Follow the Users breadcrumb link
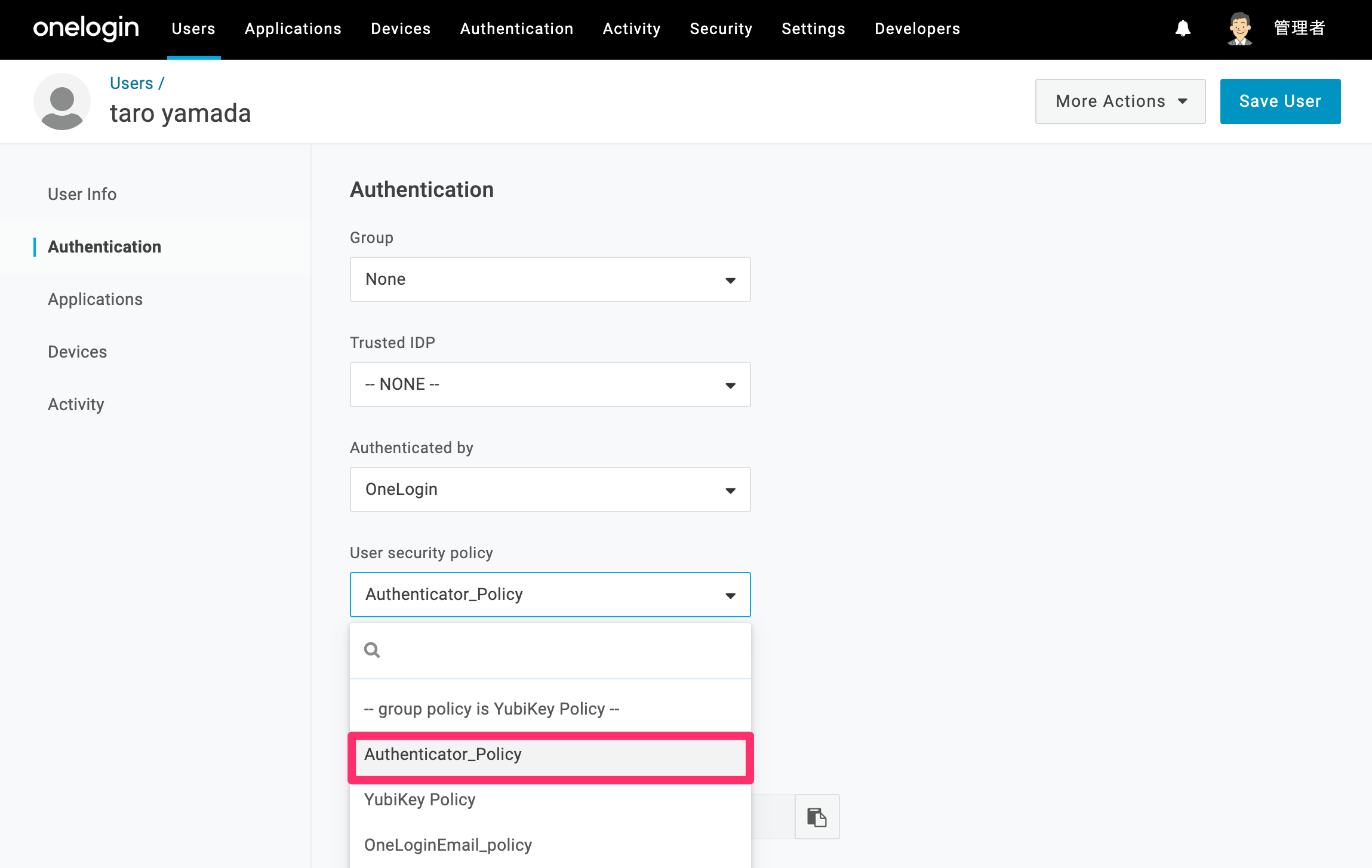Viewport: 1372px width, 868px height. (132, 83)
